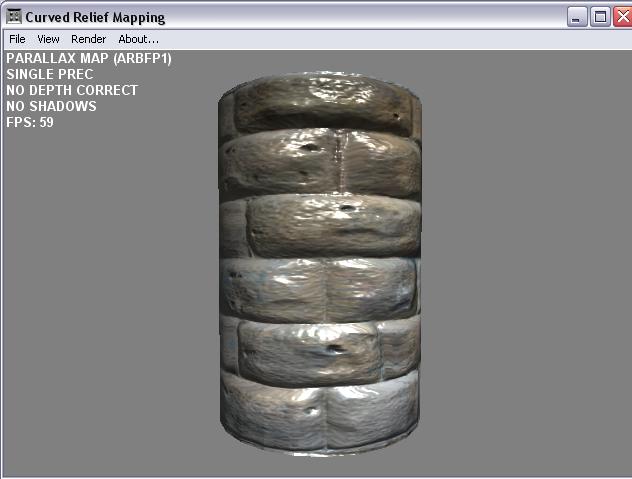Open the File menu
632x479 pixels.
click(x=17, y=39)
